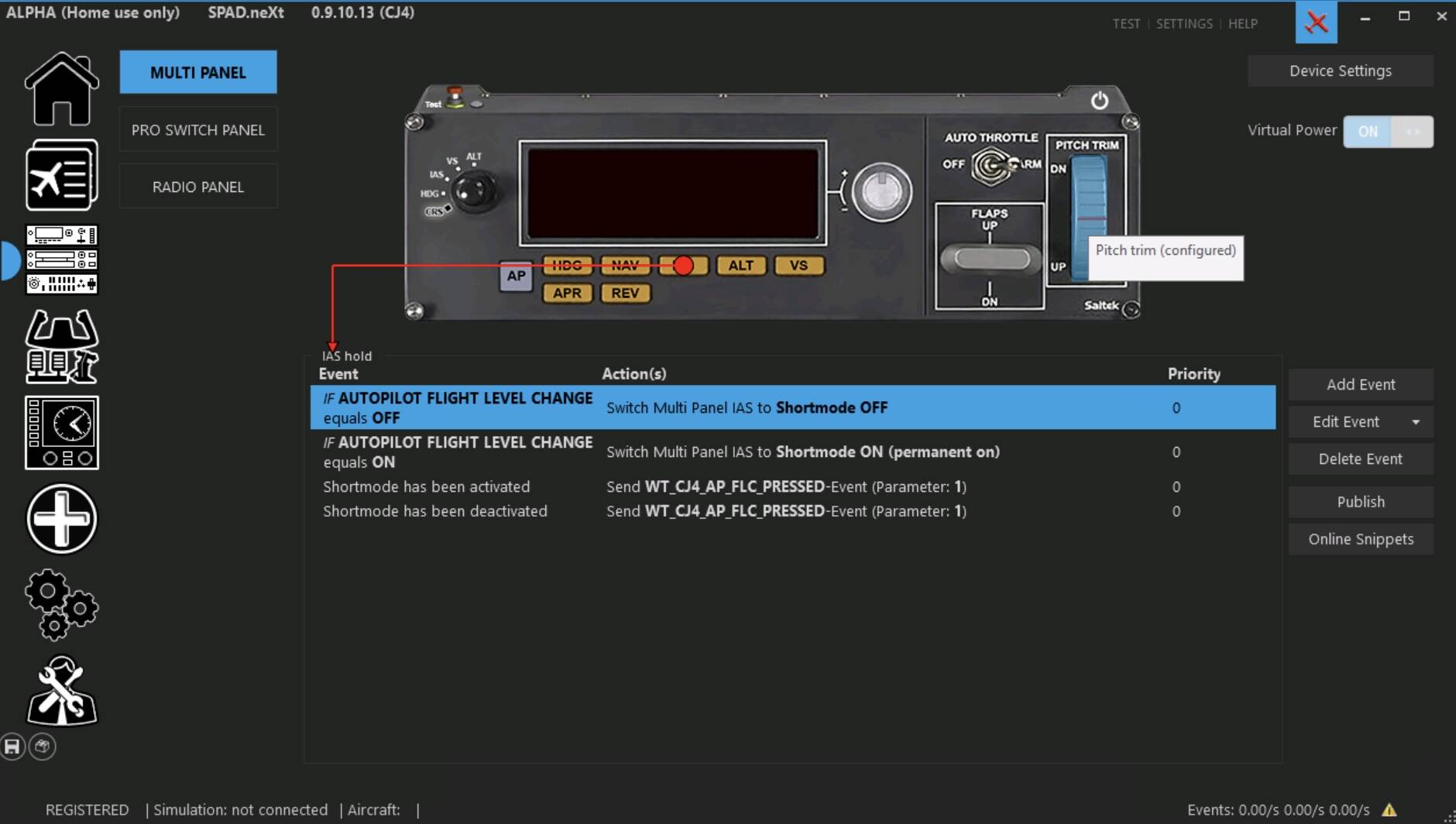
Task: Open the gears settings icon
Action: (61, 604)
